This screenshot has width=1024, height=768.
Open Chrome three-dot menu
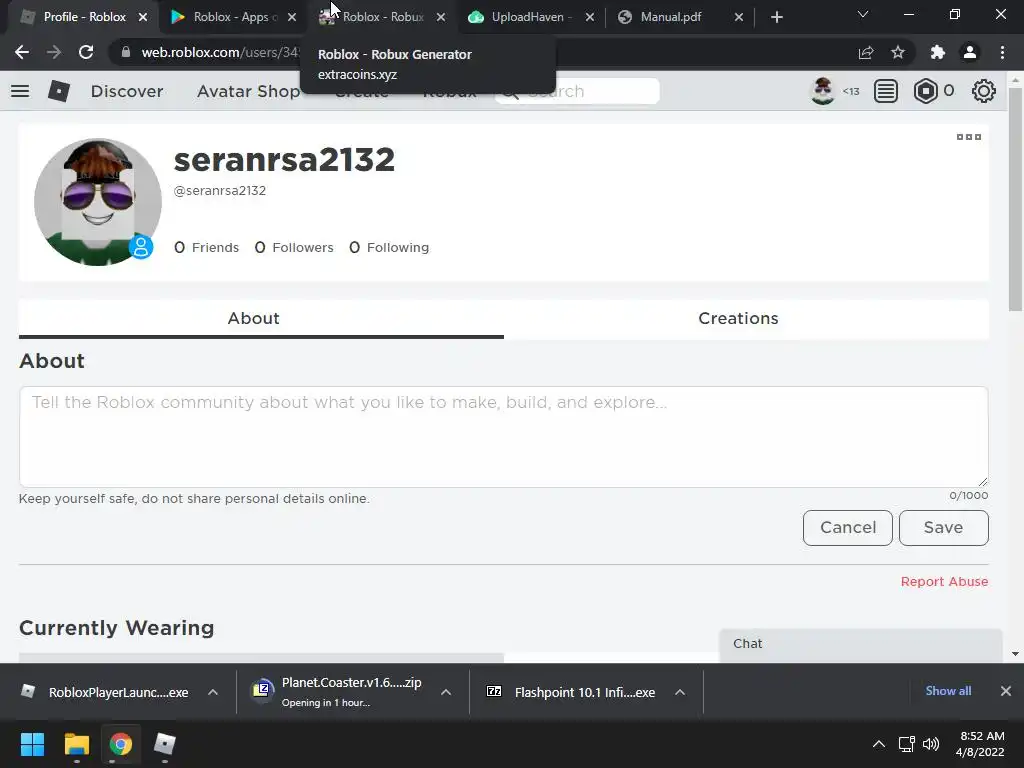click(1002, 52)
